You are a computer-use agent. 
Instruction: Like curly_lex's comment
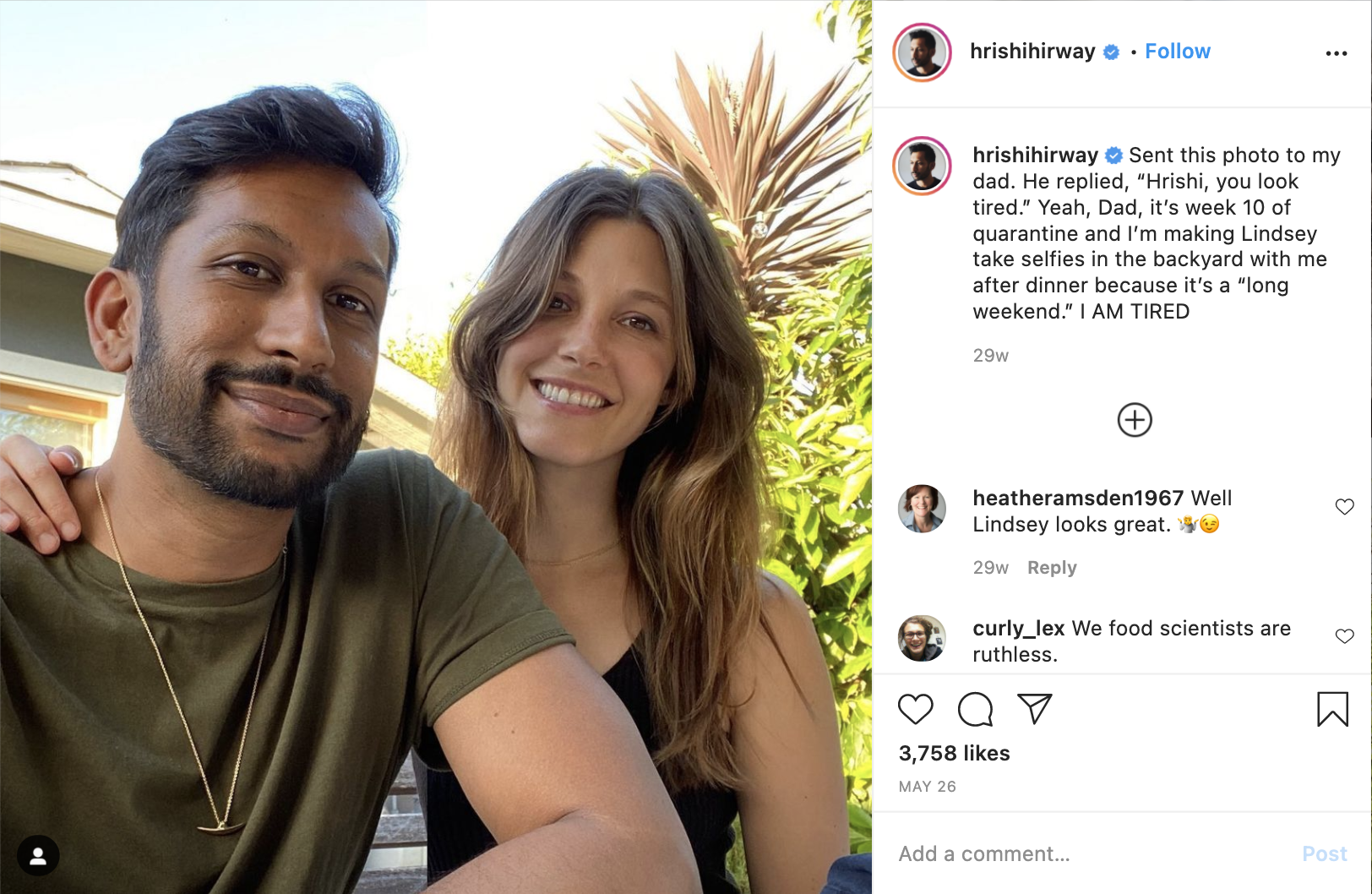[1344, 636]
